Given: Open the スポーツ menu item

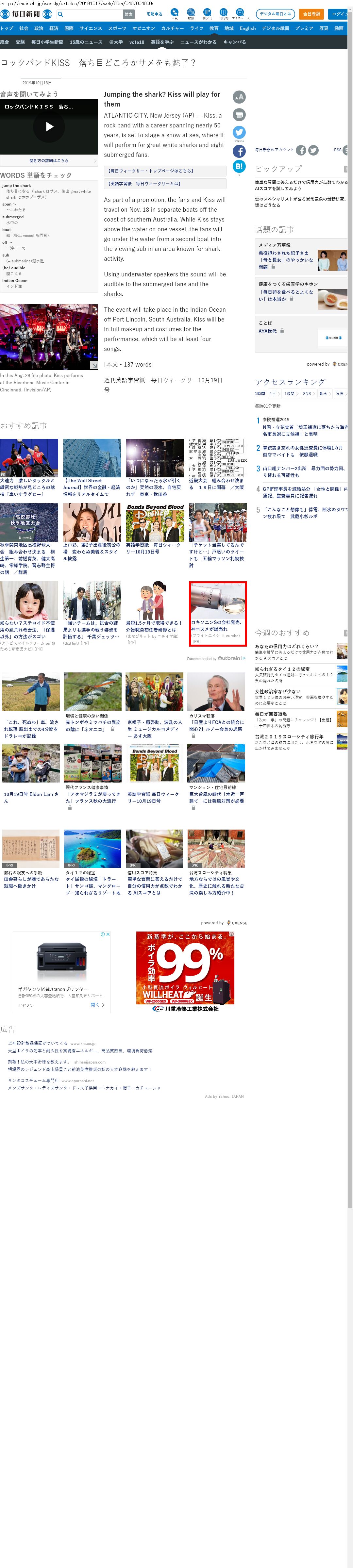Looking at the screenshot, I should (x=117, y=28).
